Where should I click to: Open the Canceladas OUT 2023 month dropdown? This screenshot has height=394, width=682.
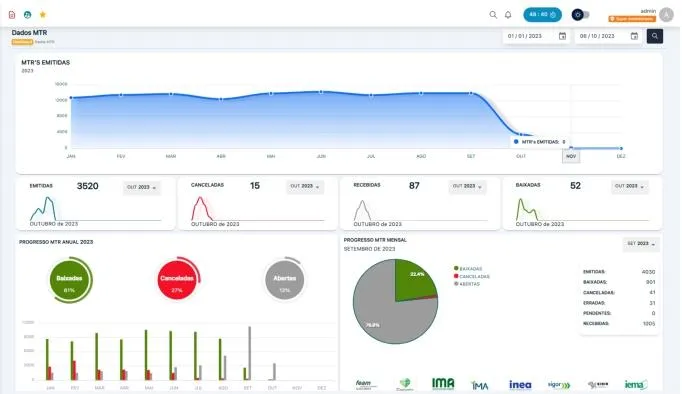point(304,186)
